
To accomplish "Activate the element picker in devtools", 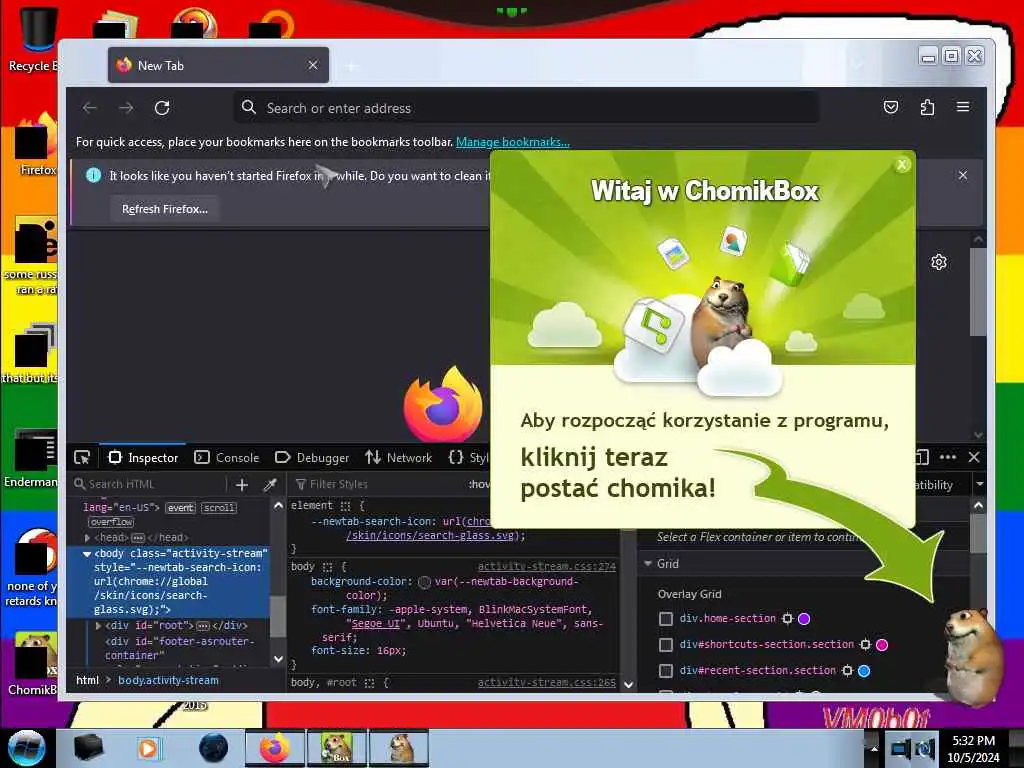I will pos(82,458).
